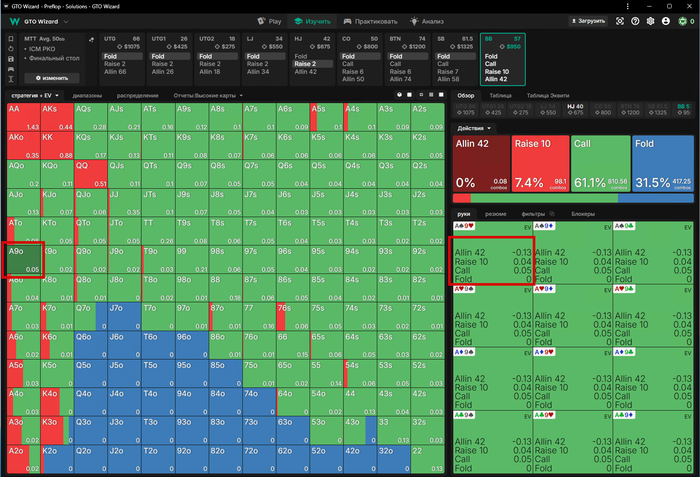Select the medium grid size icon

click(431, 95)
